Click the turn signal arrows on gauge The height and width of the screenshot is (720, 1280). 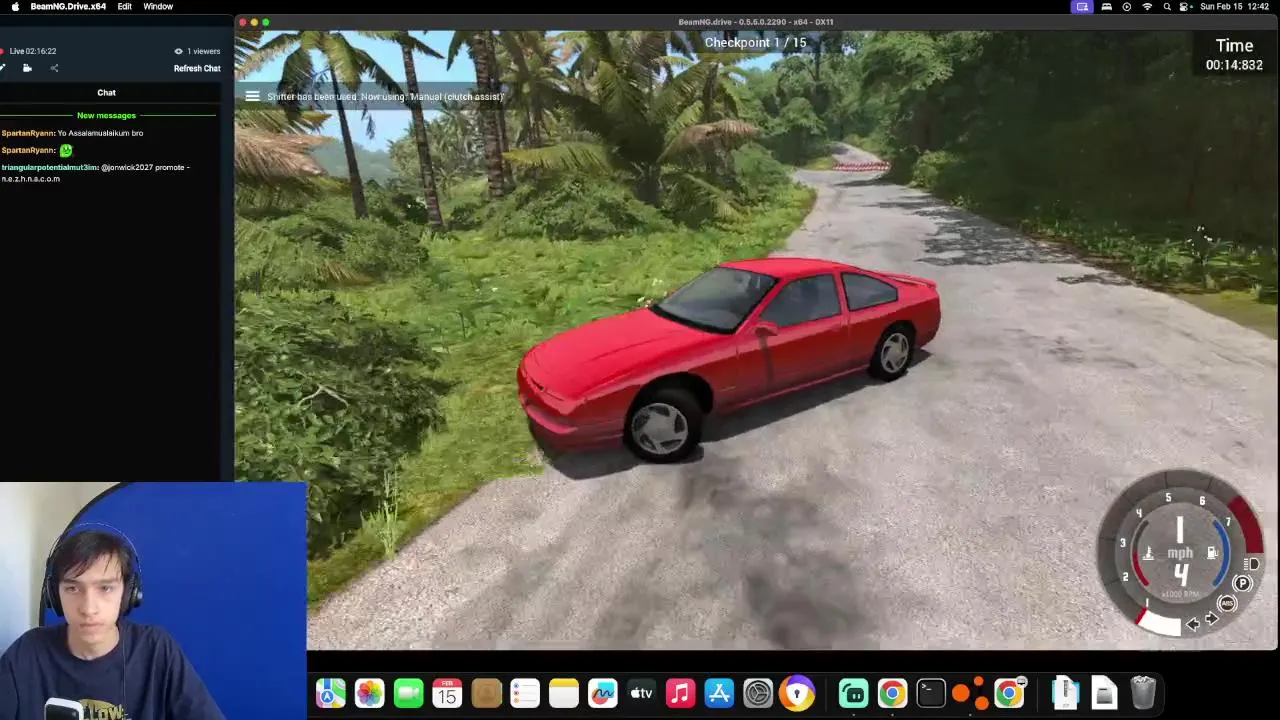pyautogui.click(x=1202, y=622)
